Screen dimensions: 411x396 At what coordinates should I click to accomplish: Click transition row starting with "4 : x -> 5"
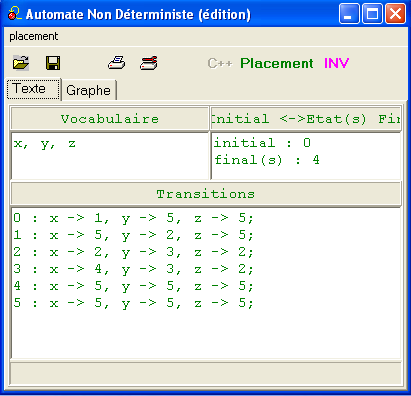coord(133,286)
